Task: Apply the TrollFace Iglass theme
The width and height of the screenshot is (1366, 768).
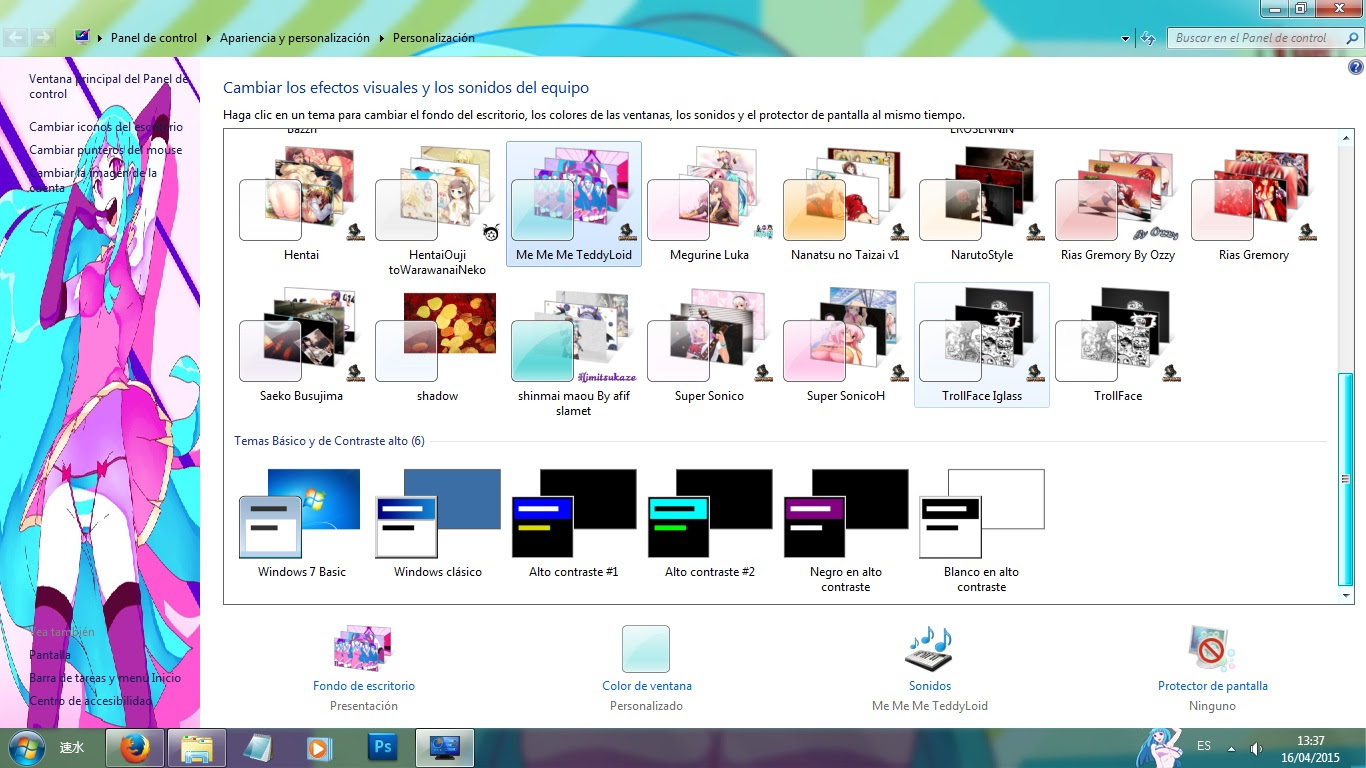Action: [x=982, y=345]
